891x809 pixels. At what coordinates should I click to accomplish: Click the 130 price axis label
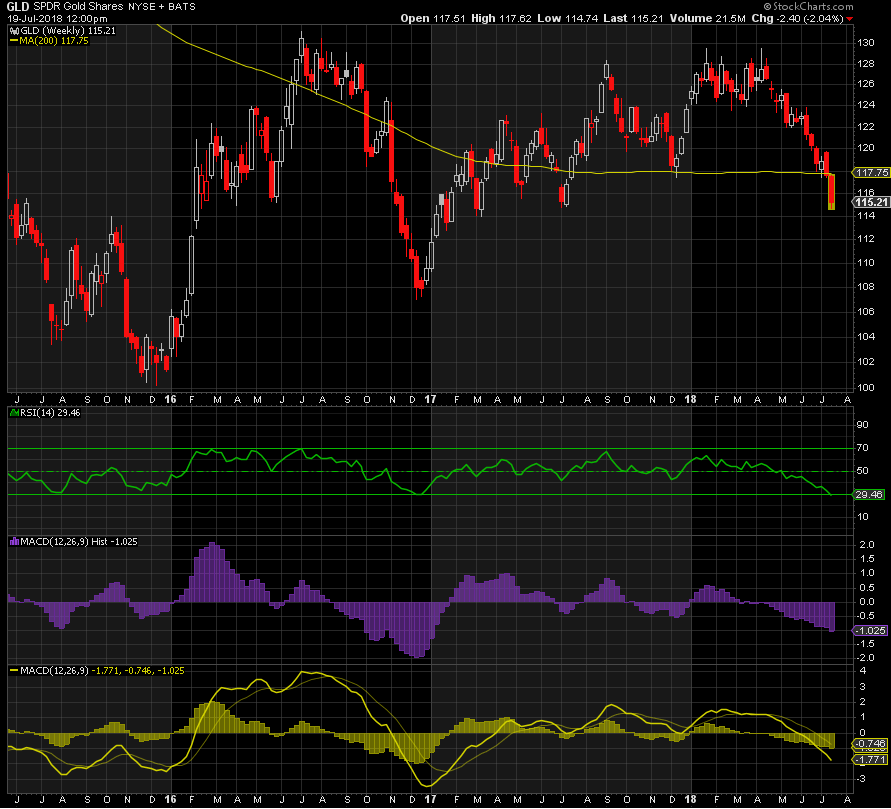866,43
